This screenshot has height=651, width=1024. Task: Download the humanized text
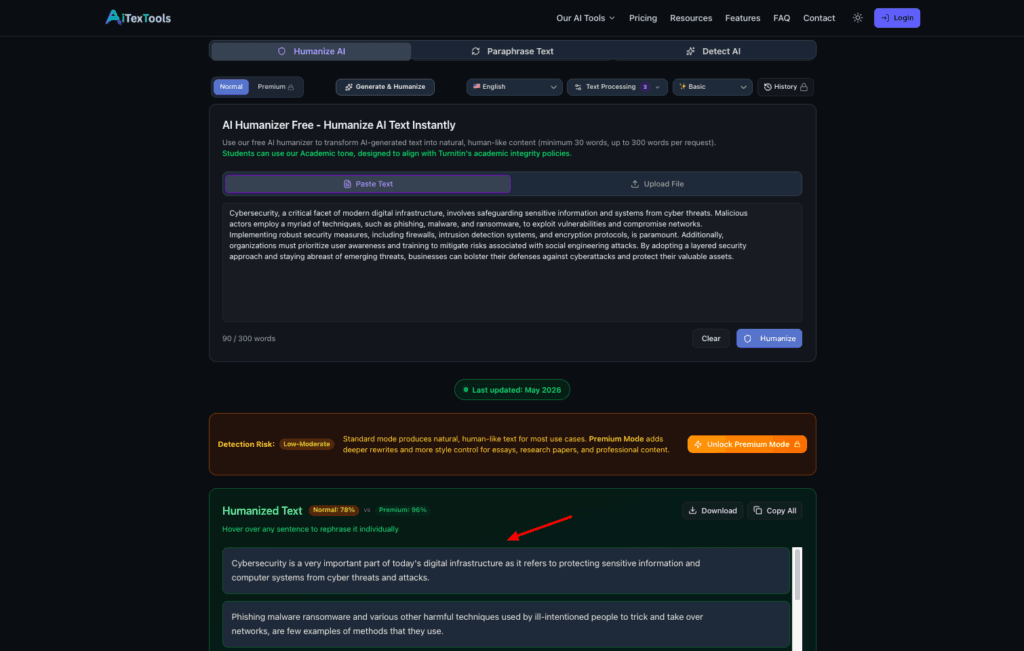coord(712,511)
